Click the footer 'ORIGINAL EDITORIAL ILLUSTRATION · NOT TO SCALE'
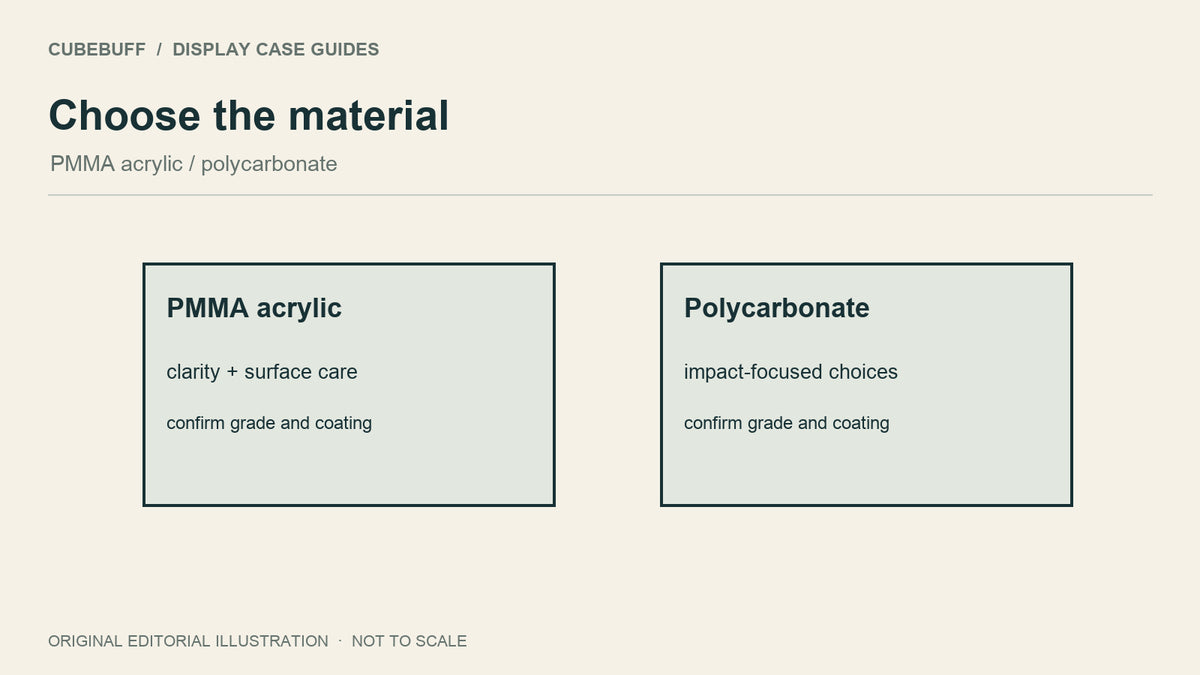 click(x=257, y=641)
